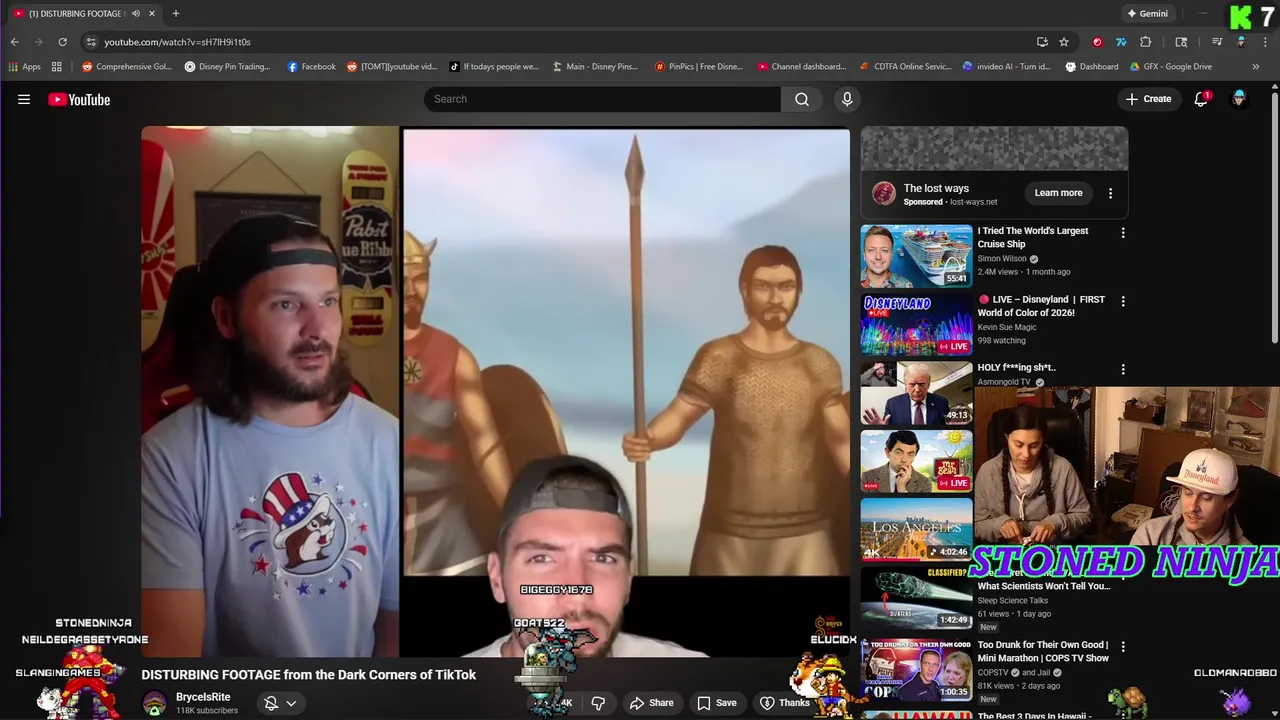Screen dimensions: 1280x720
Task: Open YouTube notifications bell
Action: click(1201, 99)
